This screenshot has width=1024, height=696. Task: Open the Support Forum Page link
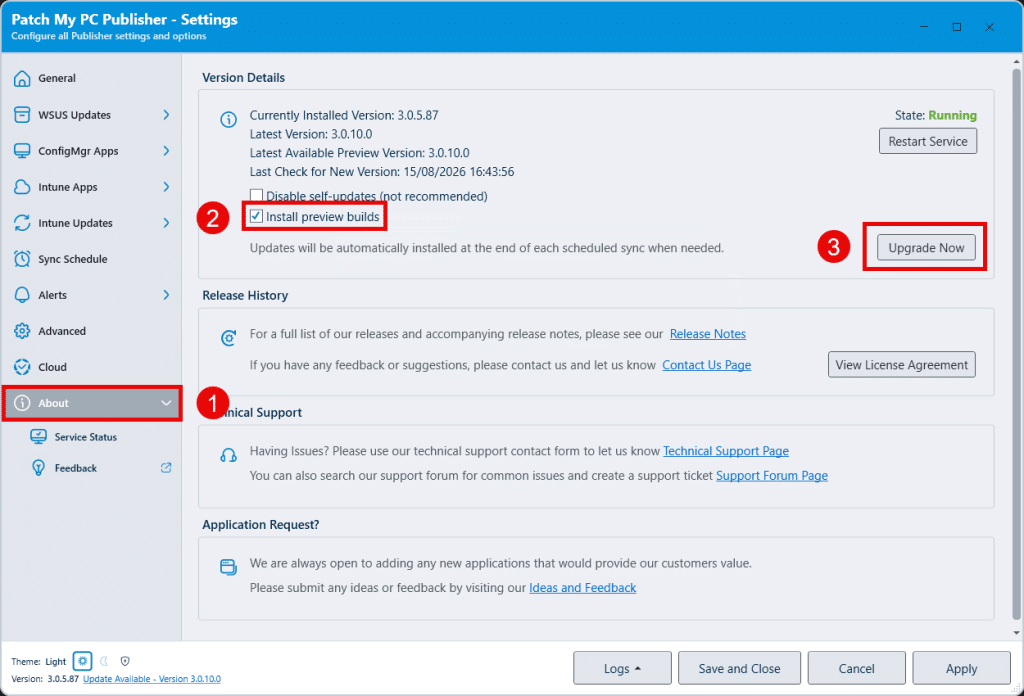pos(771,476)
